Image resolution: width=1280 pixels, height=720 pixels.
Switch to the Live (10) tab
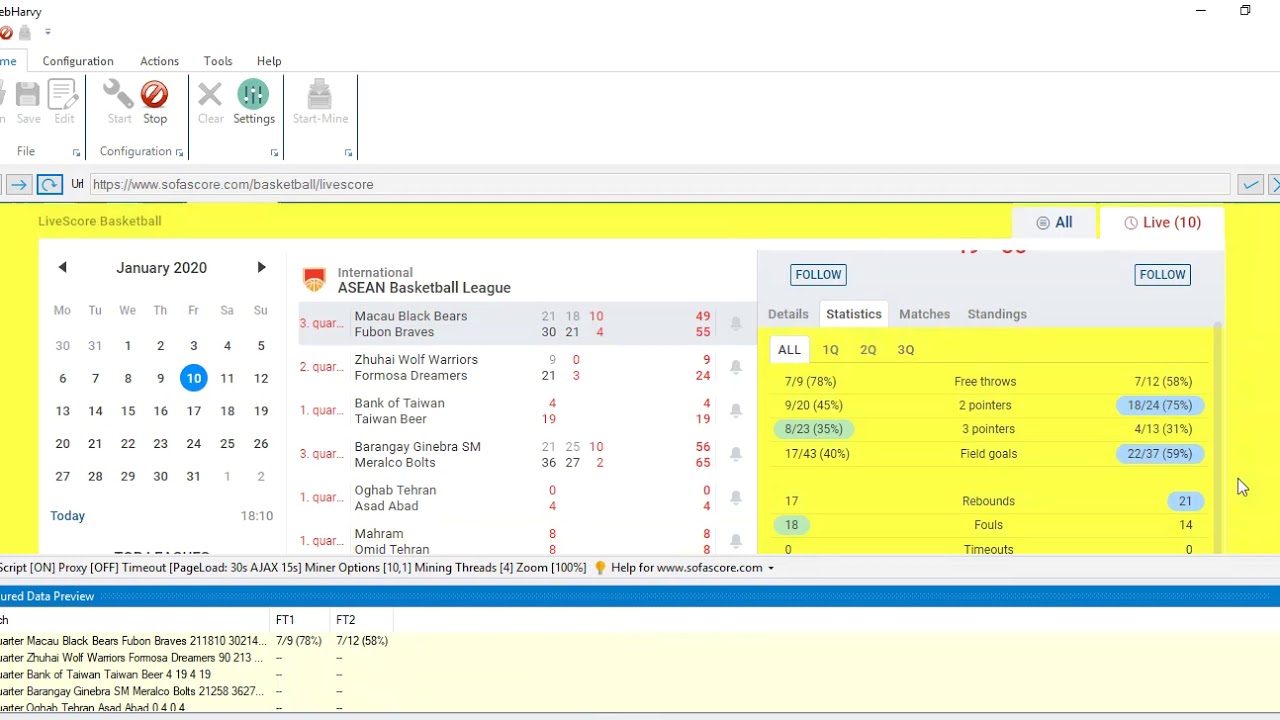click(x=1162, y=222)
